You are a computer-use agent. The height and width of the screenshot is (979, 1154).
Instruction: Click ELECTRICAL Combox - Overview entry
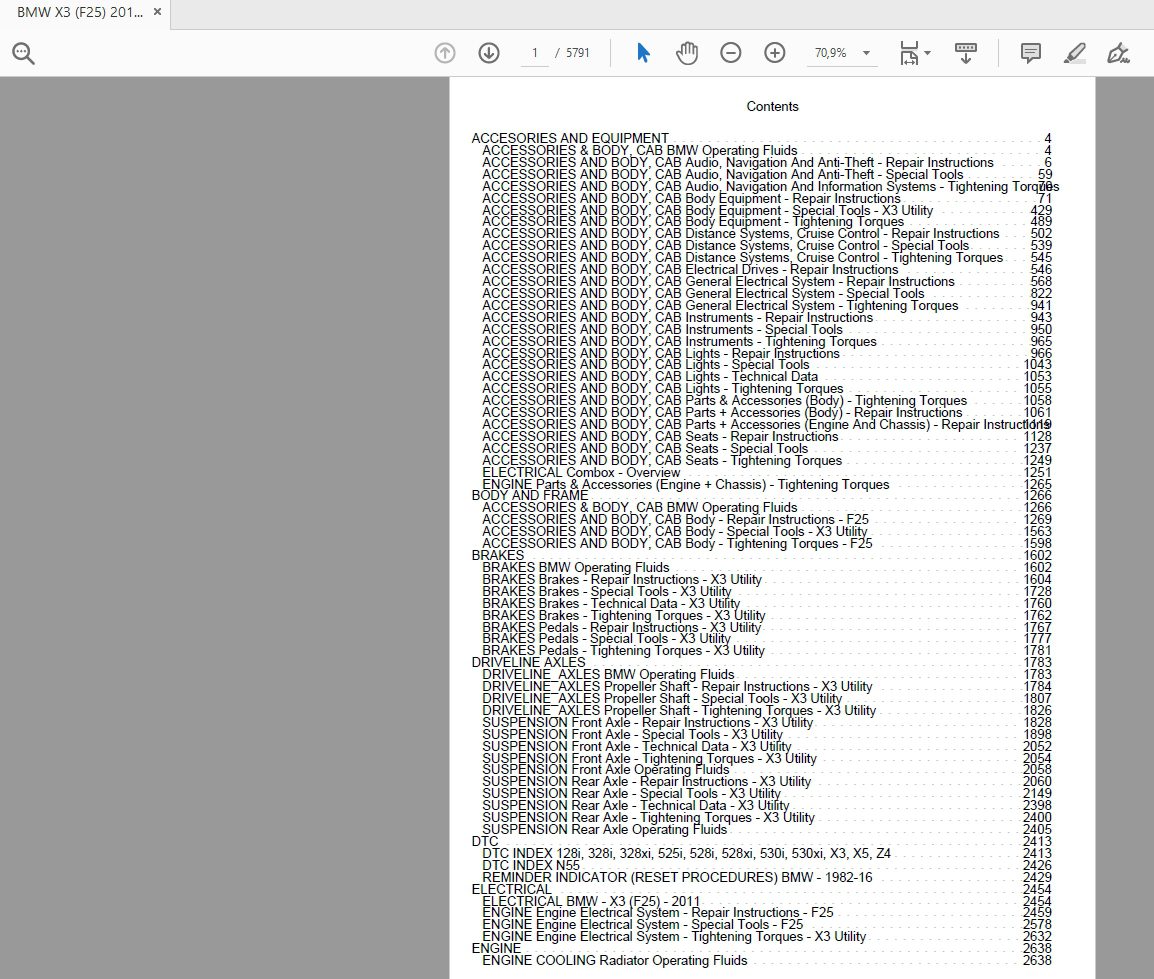pyautogui.click(x=581, y=472)
